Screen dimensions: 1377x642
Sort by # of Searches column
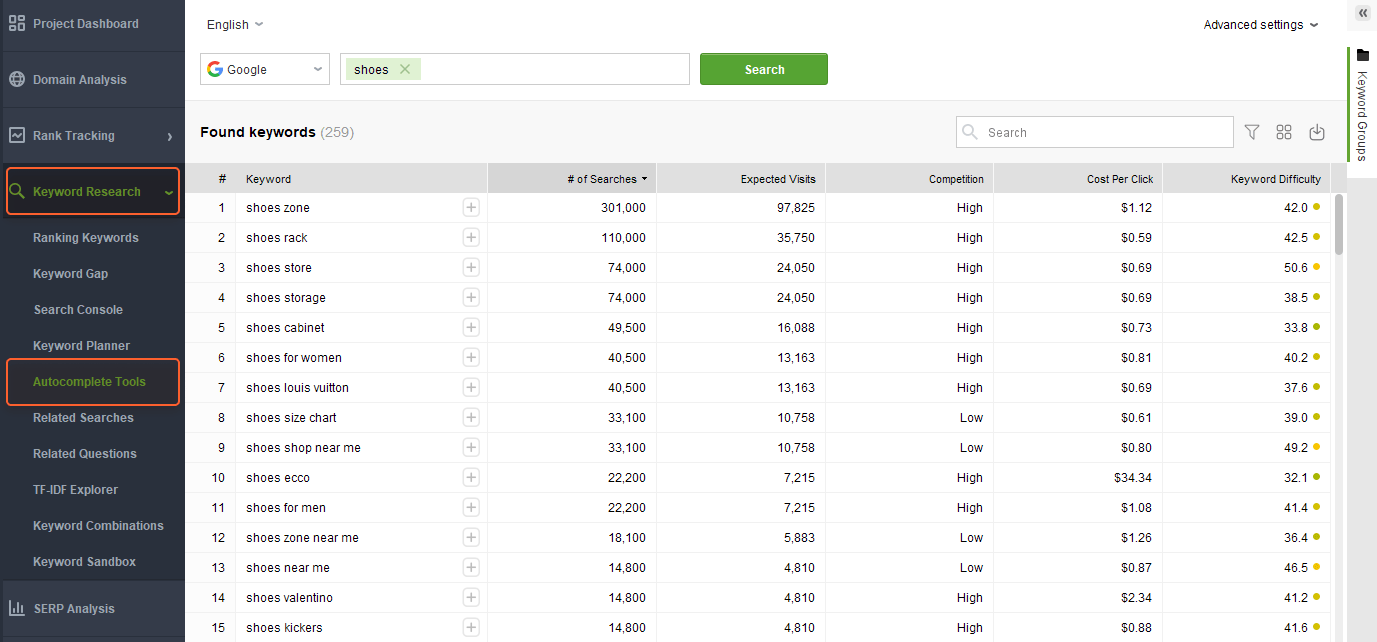pyautogui.click(x=572, y=179)
